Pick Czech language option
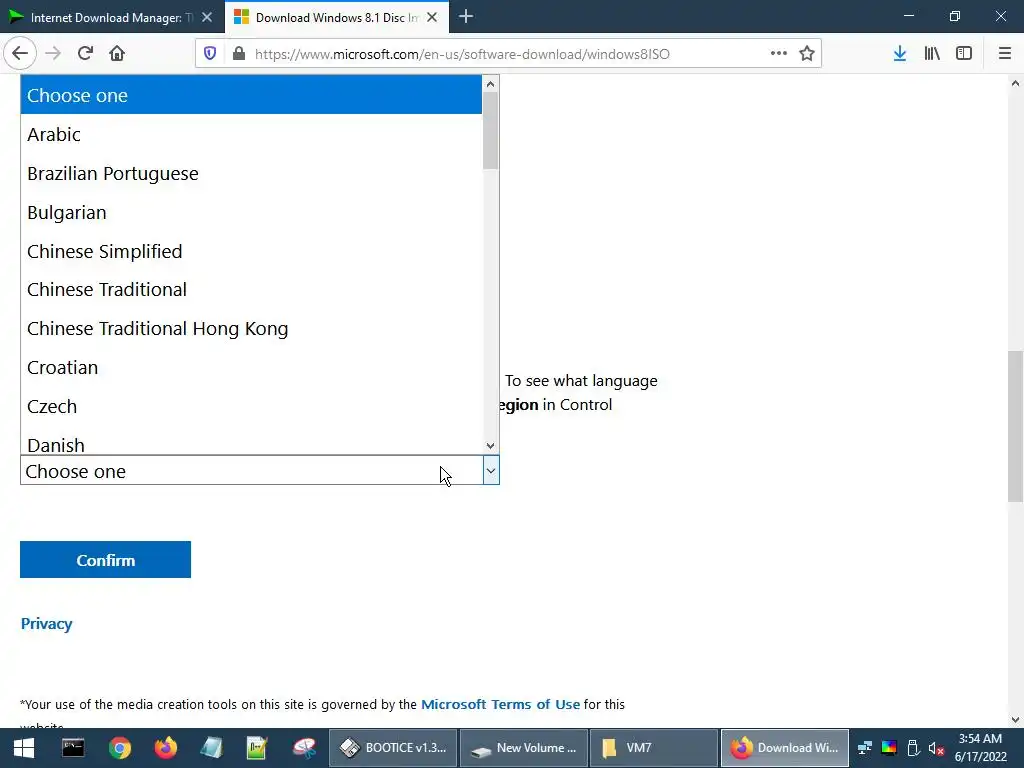Image resolution: width=1024 pixels, height=768 pixels. point(251,407)
